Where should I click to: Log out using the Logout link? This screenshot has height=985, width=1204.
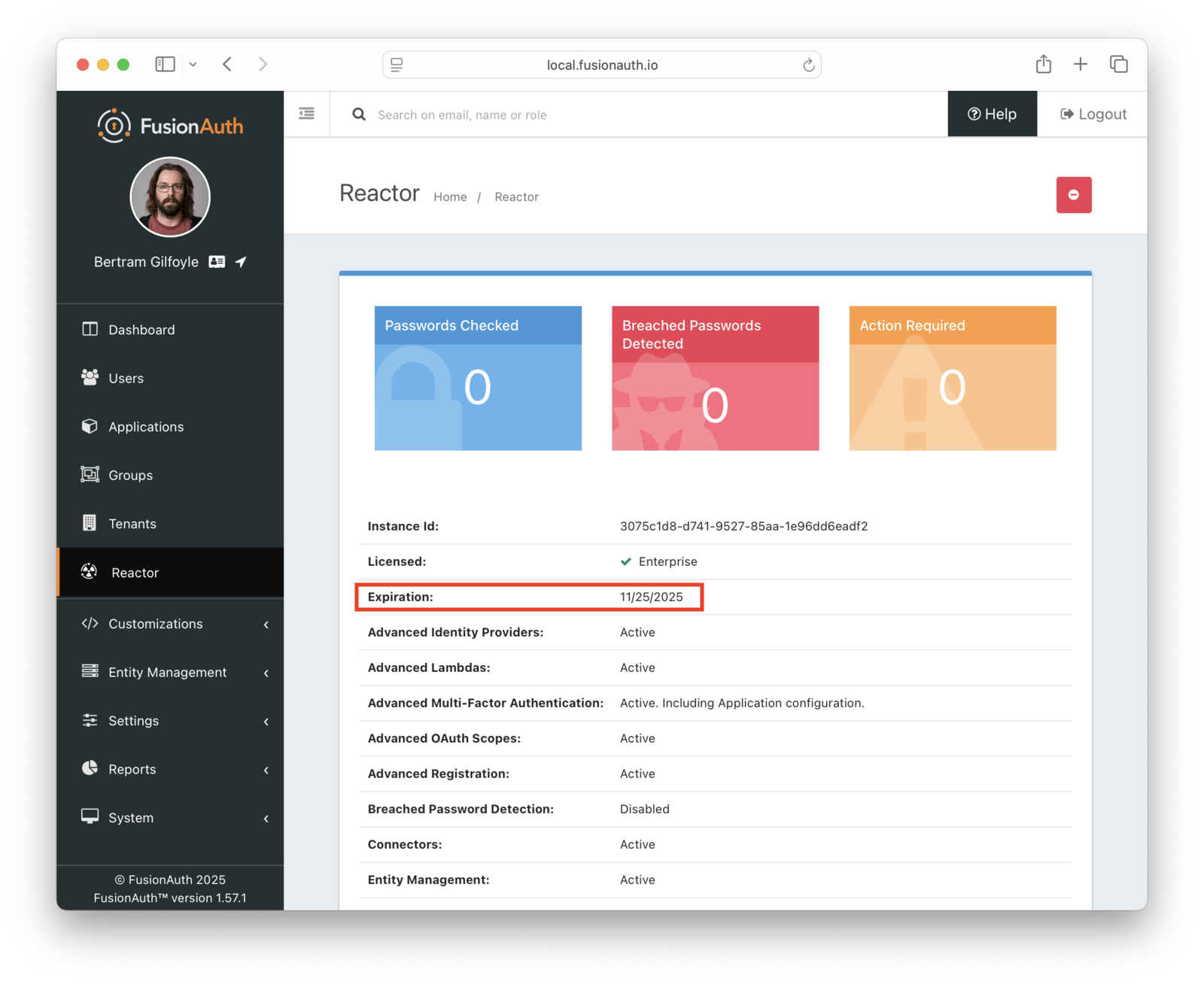1093,114
